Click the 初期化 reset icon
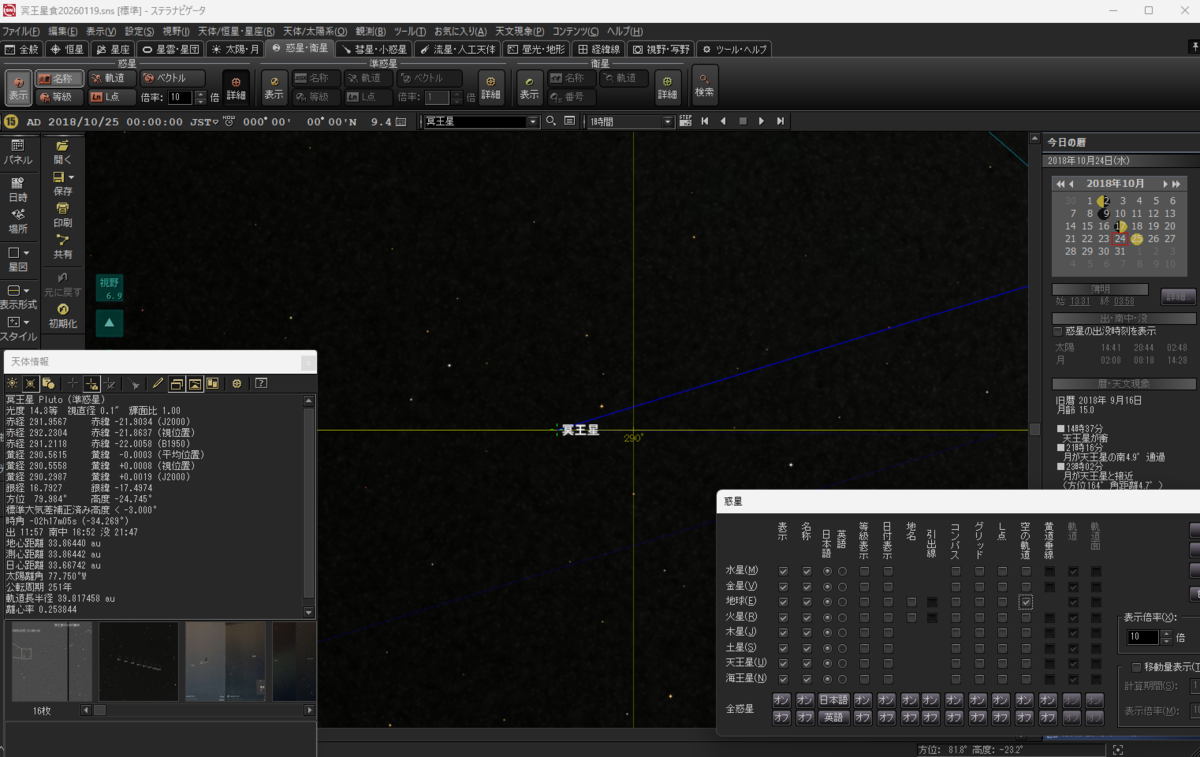 (63, 315)
